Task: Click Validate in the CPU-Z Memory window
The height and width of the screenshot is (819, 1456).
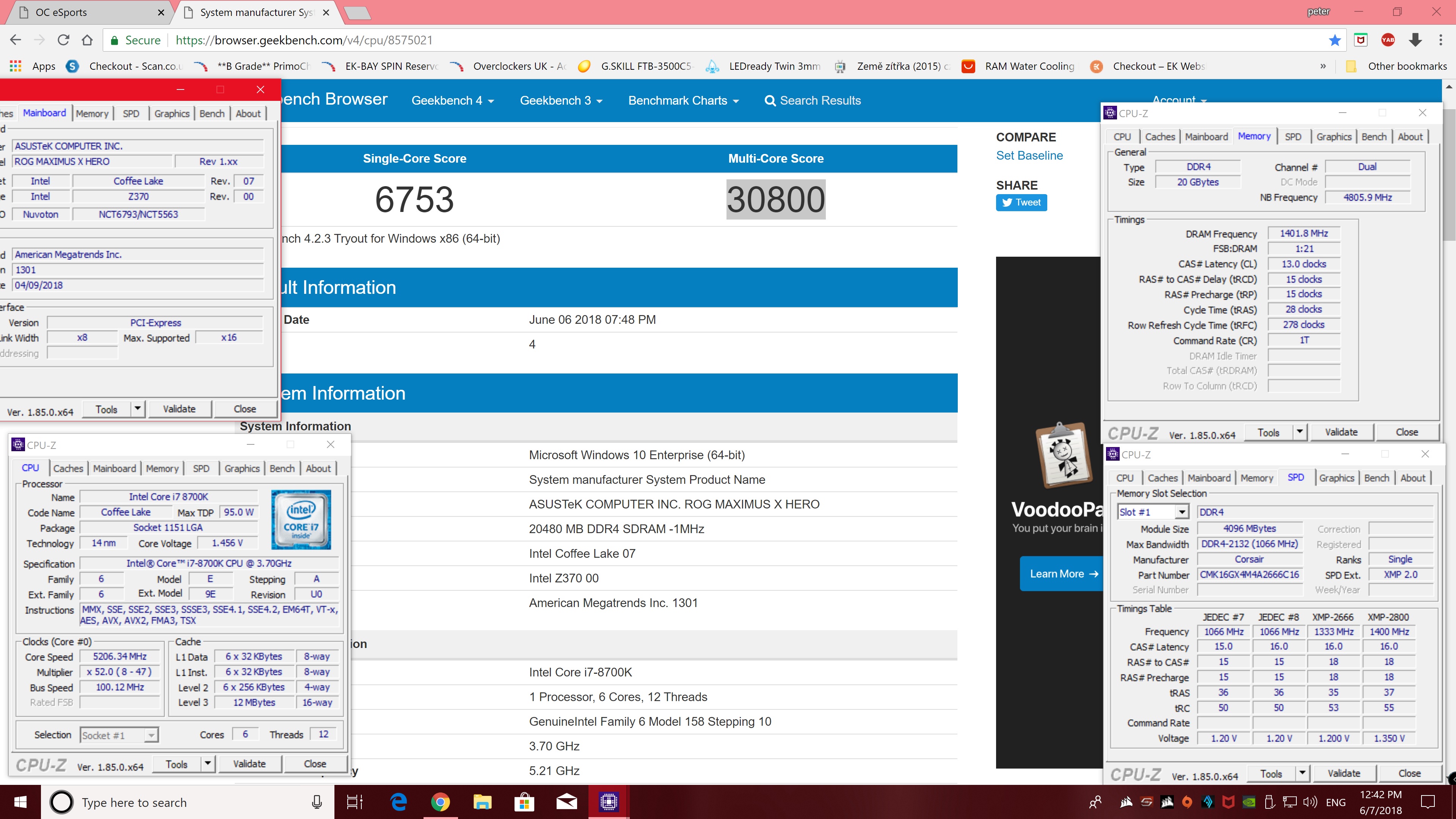Action: [1341, 432]
